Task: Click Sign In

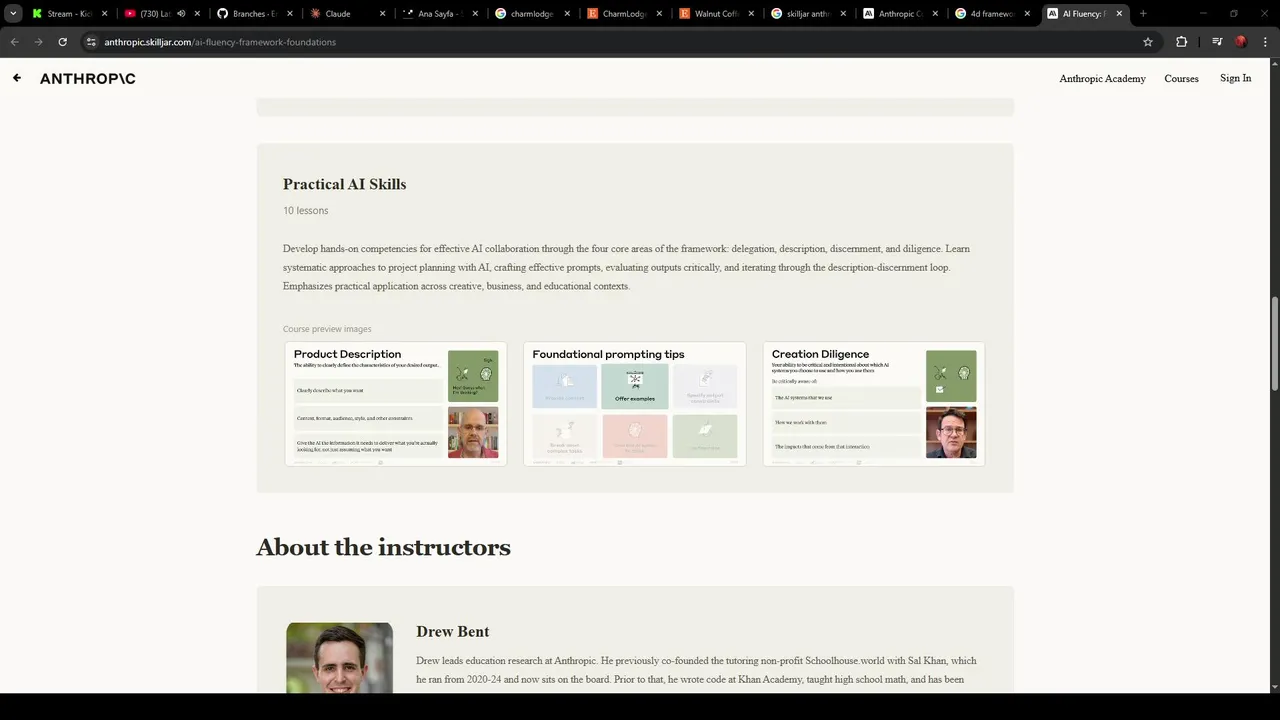Action: click(x=1235, y=78)
